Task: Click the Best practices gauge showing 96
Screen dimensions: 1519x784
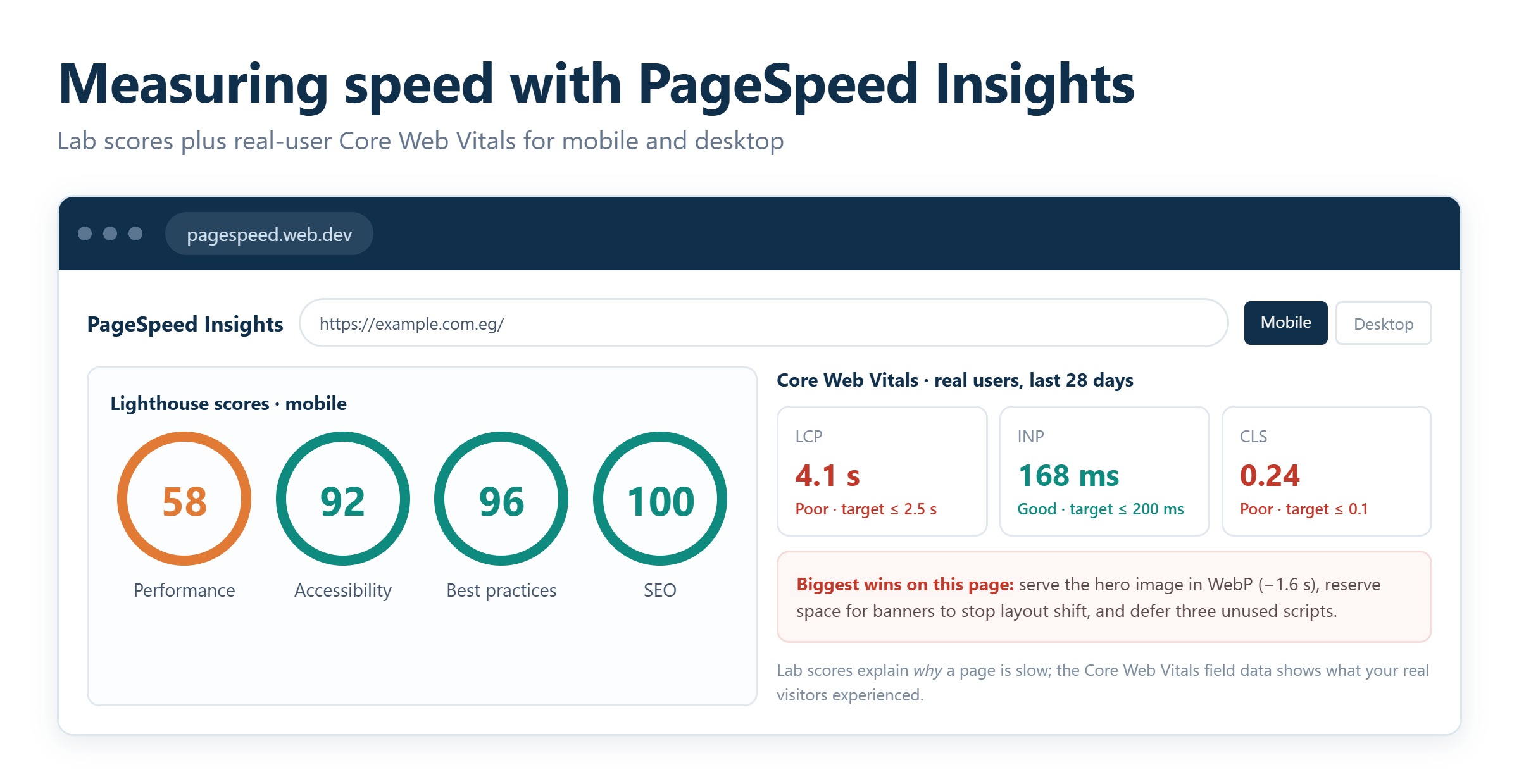Action: point(501,499)
